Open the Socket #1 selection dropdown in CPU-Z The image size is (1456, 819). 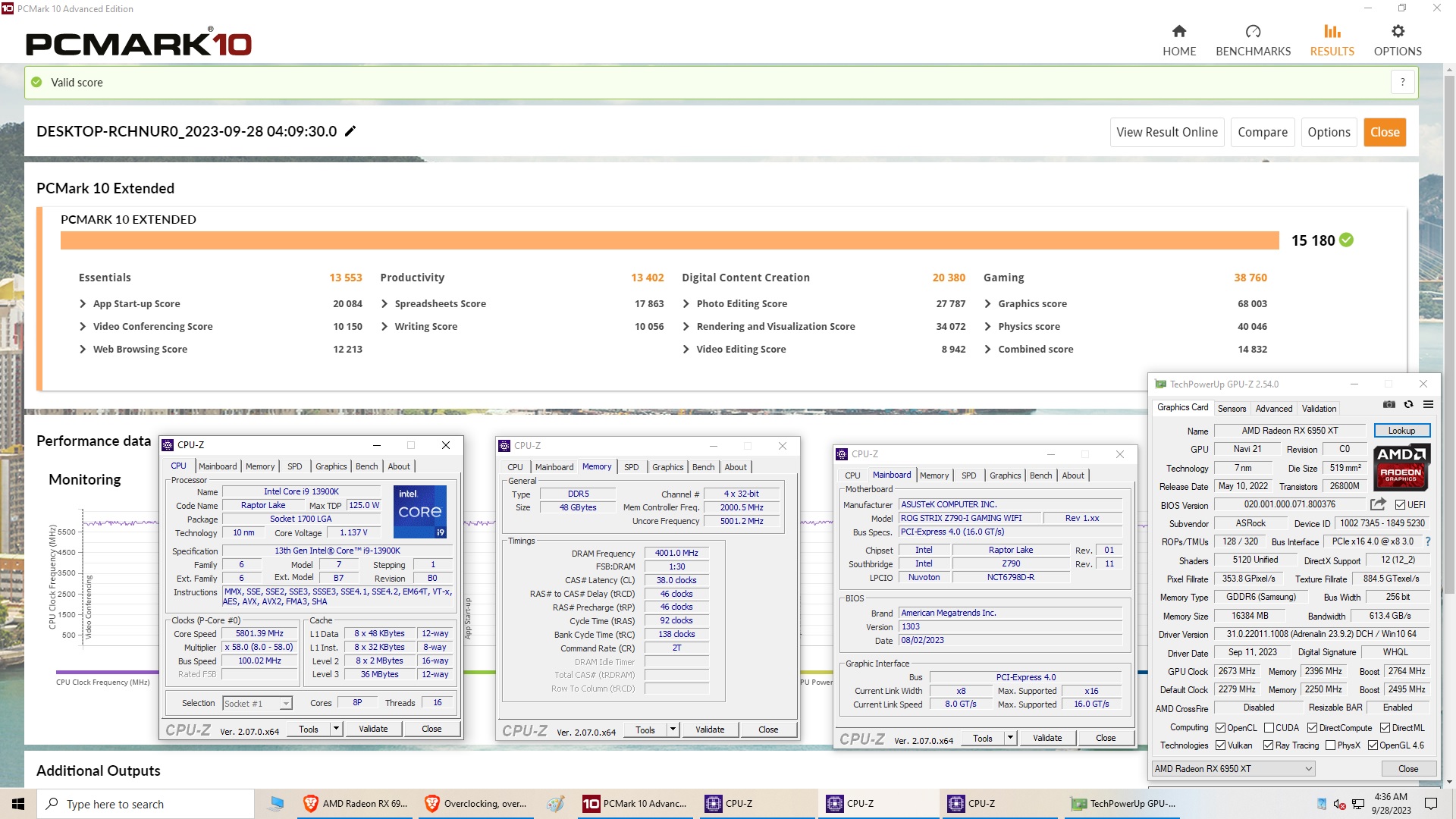(257, 704)
